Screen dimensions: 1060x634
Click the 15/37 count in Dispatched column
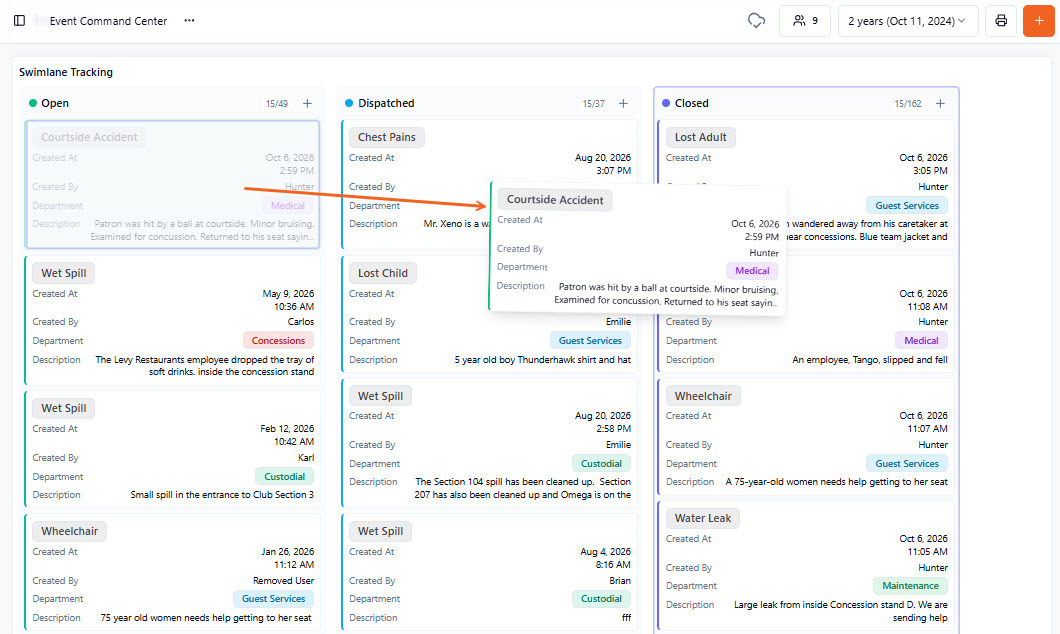(594, 104)
